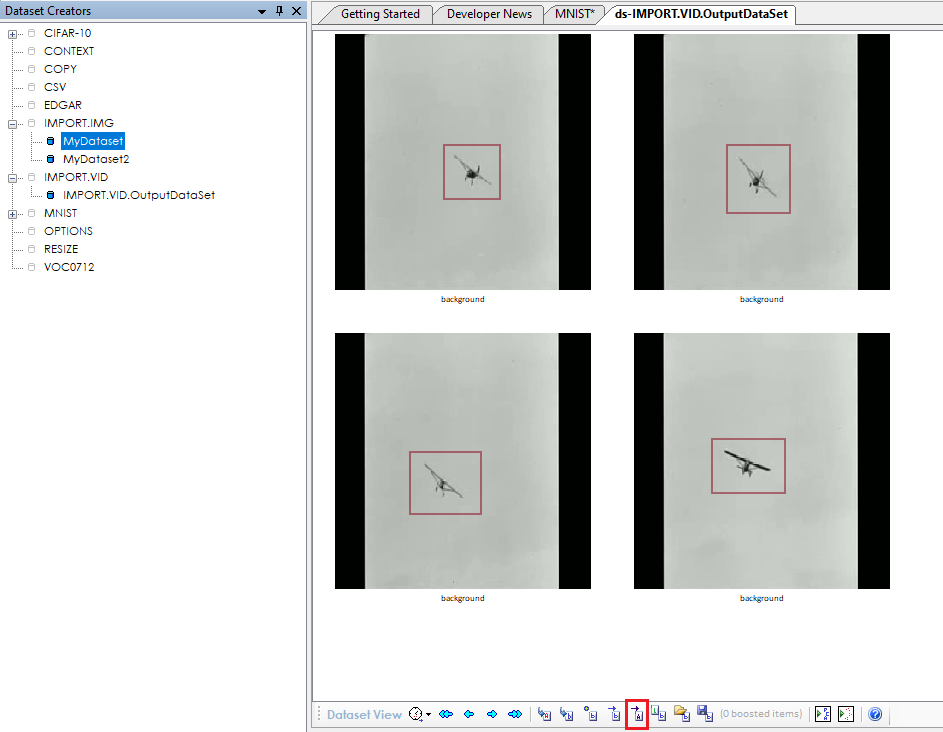943x732 pixels.
Task: Expand the MNIST tree node
Action: coord(12,215)
